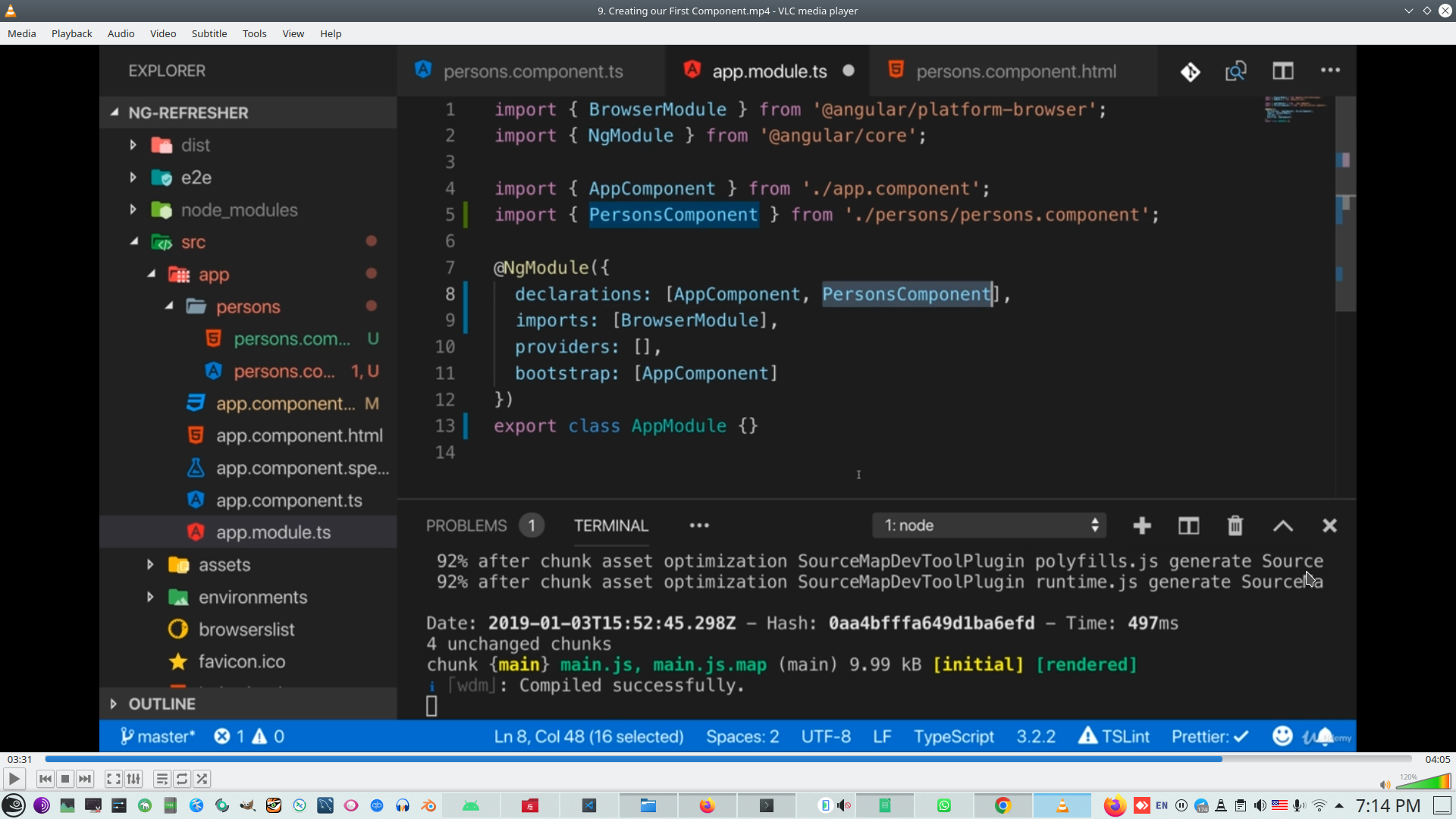Open extended settings equalizer icon
Screen dimensions: 1456x819
(133, 779)
